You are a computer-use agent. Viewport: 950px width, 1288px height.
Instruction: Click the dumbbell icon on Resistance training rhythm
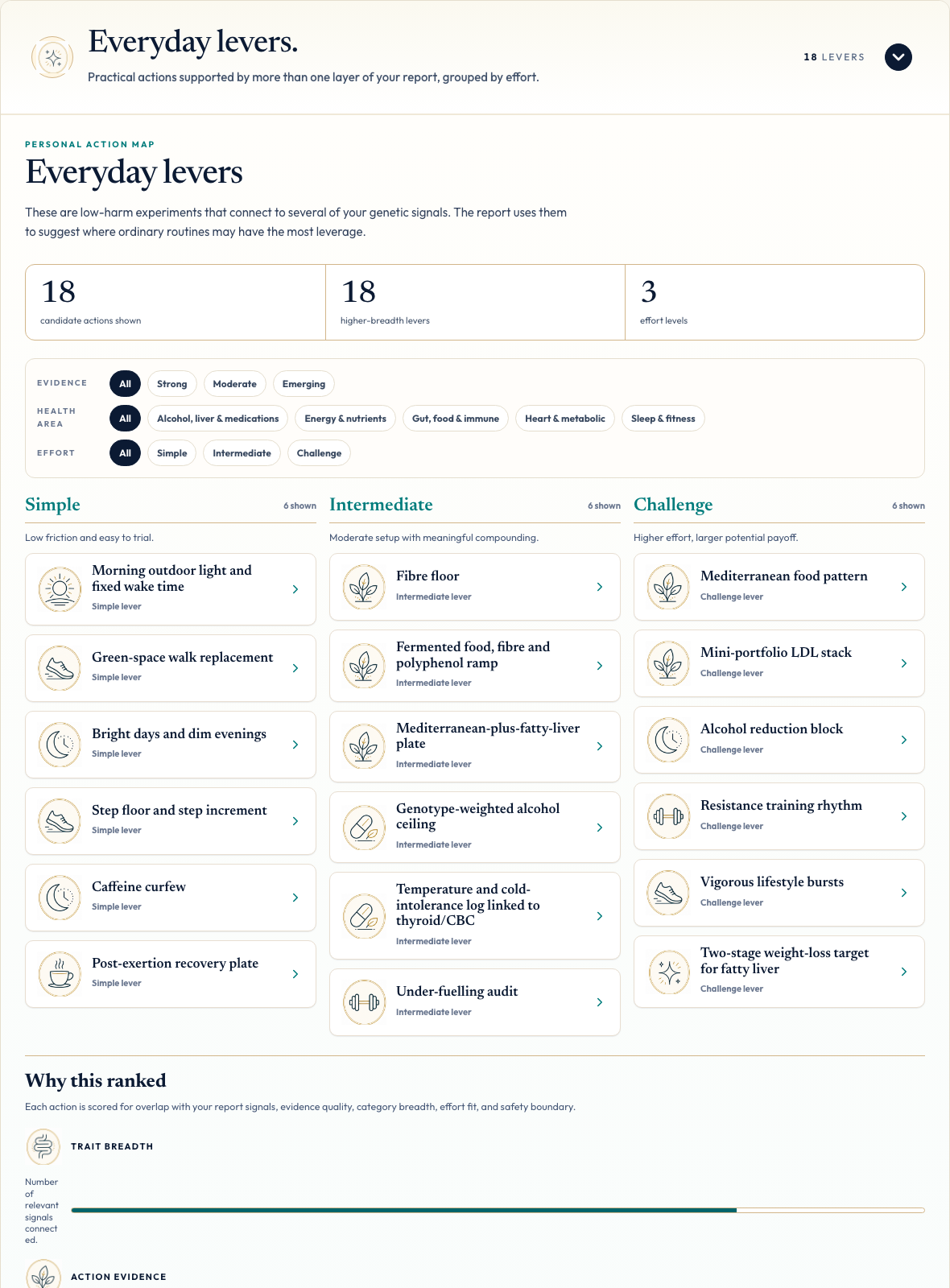coord(668,816)
